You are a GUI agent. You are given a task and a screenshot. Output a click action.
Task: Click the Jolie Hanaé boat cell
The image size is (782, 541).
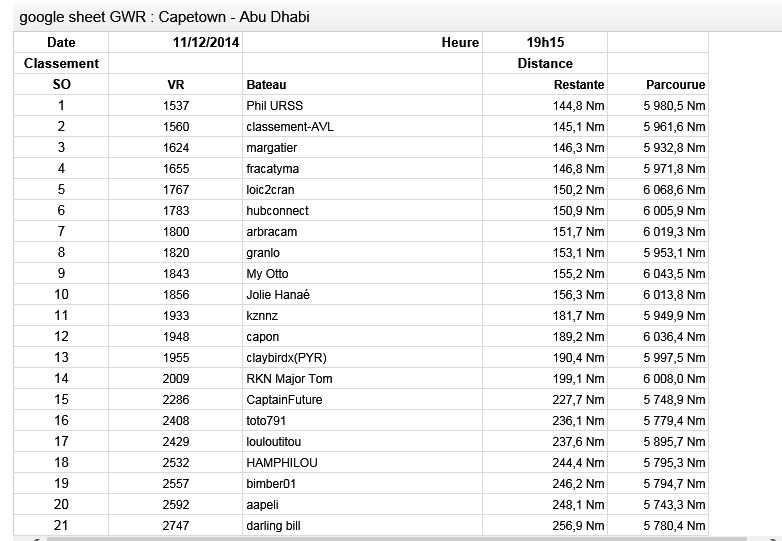pos(278,295)
